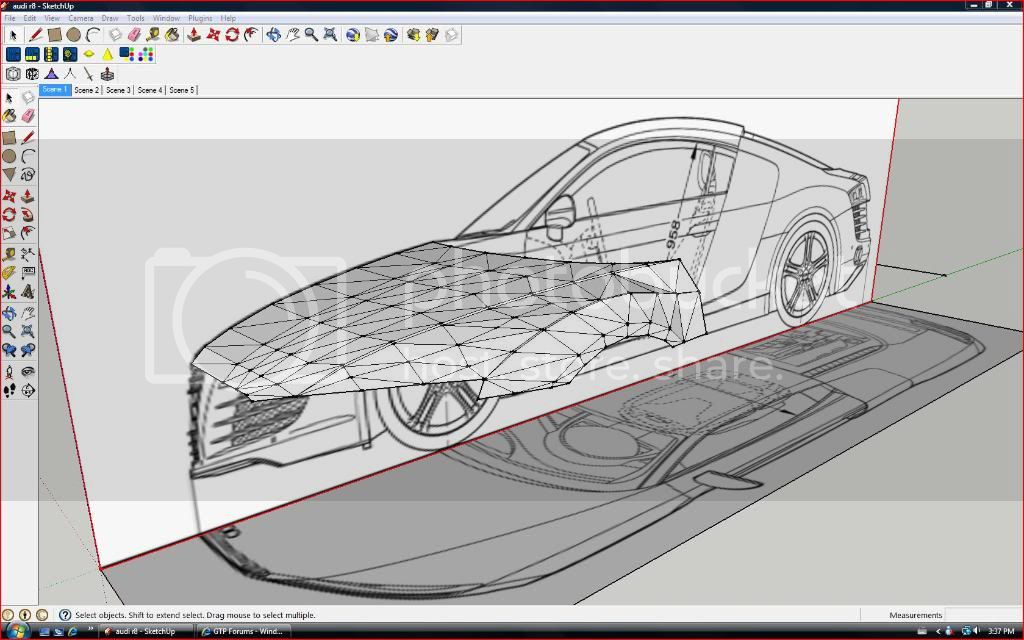Select the Look Around eye tool
Viewport: 1024px width, 640px height.
click(x=28, y=371)
